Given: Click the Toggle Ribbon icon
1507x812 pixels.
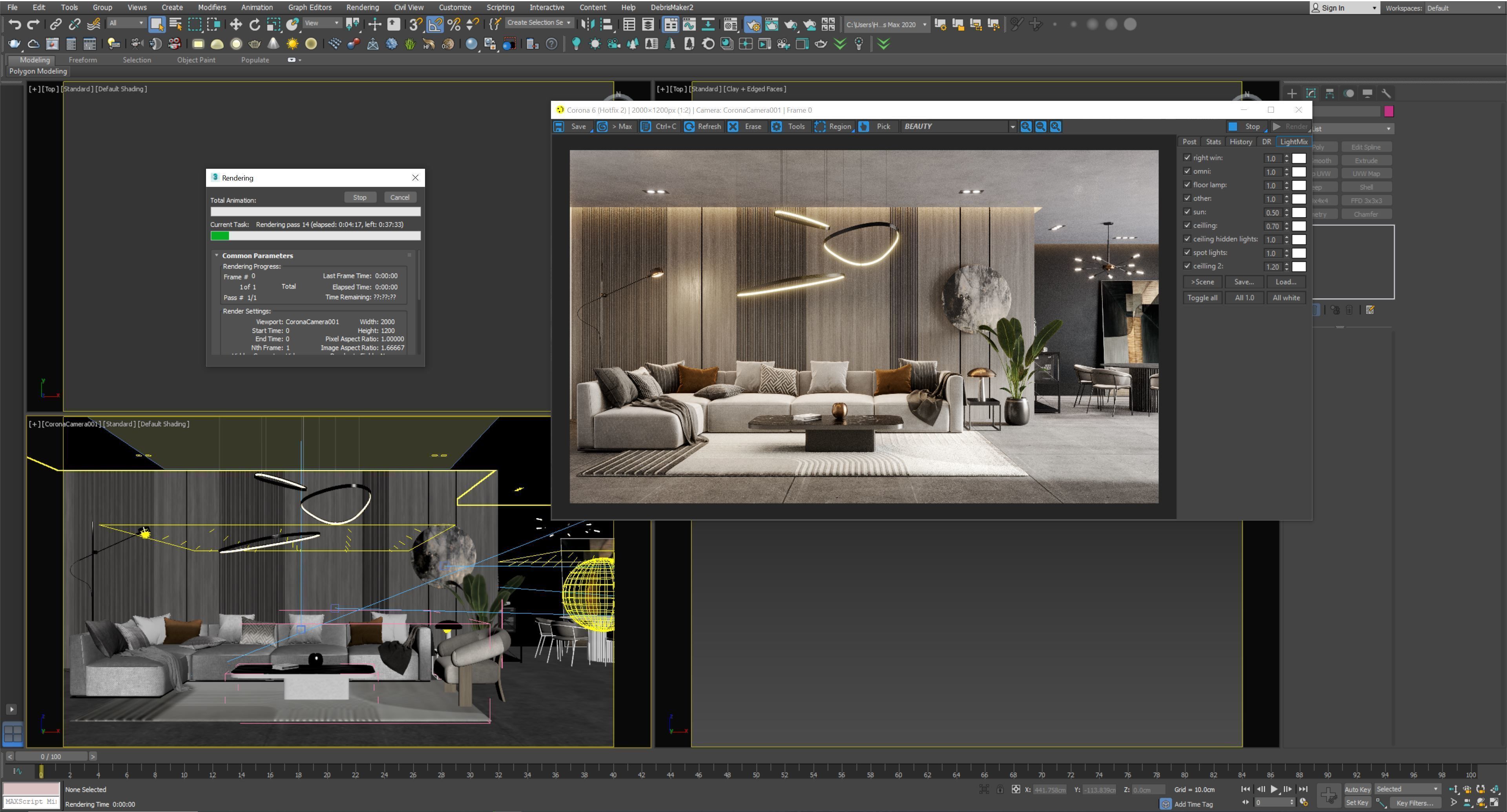Looking at the screenshot, I should click(670, 24).
